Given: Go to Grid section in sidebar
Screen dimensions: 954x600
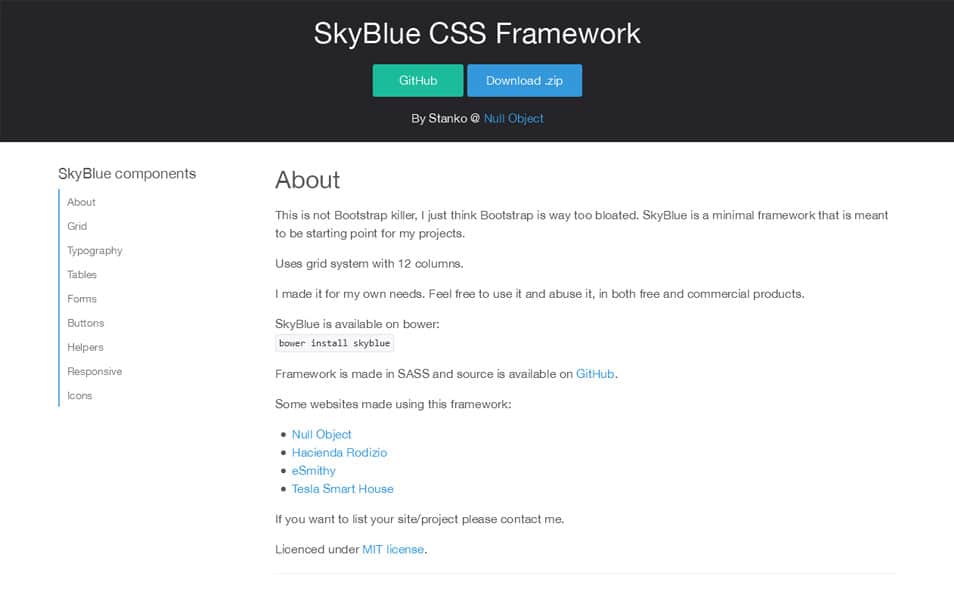Looking at the screenshot, I should pyautogui.click(x=77, y=226).
